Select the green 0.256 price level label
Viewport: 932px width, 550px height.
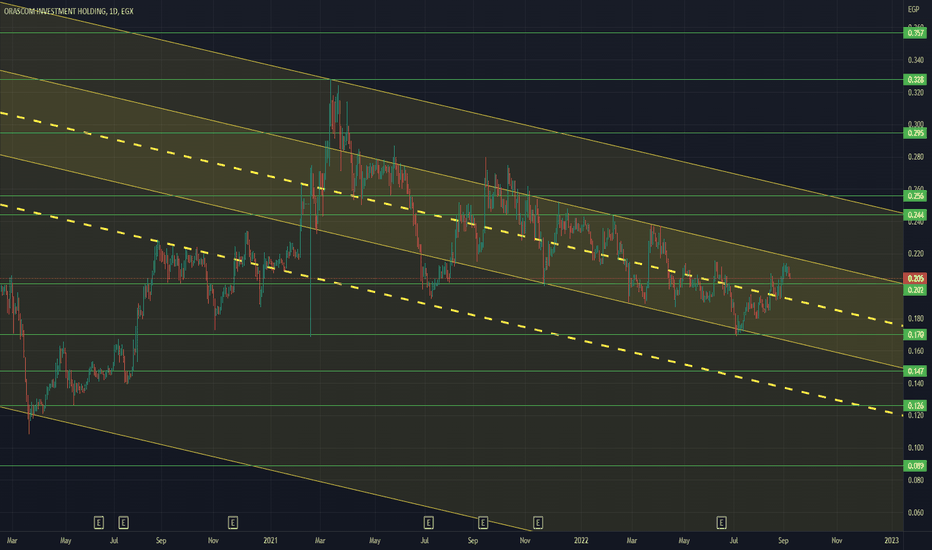point(915,196)
